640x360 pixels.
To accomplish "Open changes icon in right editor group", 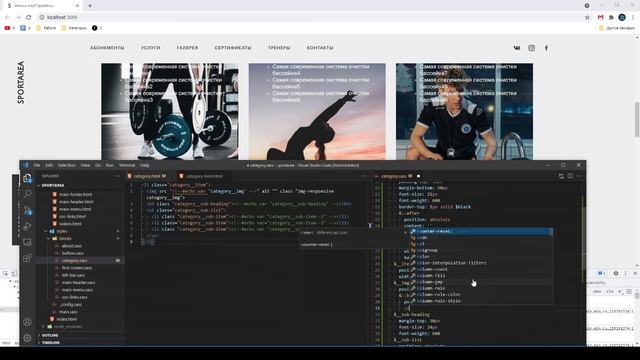I will pyautogui.click(x=561, y=176).
